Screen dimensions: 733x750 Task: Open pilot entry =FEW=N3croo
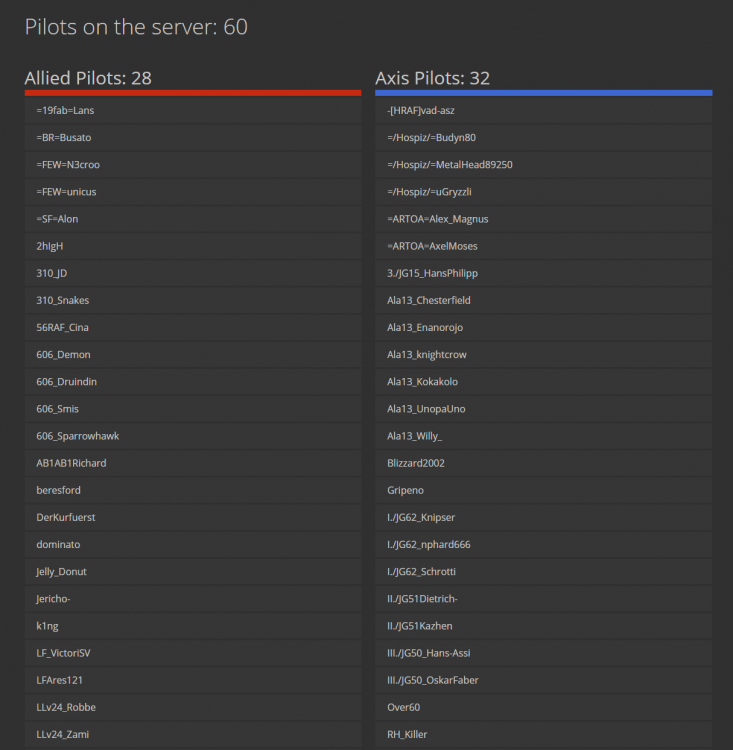tap(68, 164)
